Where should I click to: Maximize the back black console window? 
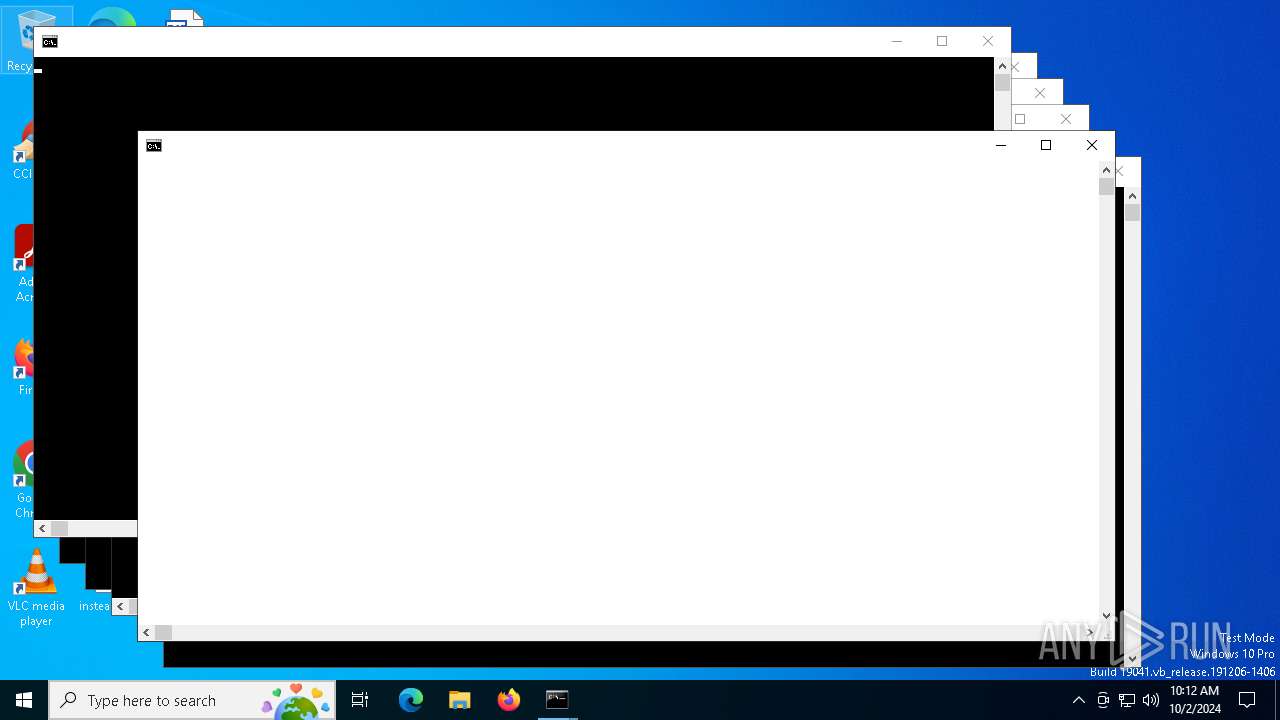click(x=942, y=41)
